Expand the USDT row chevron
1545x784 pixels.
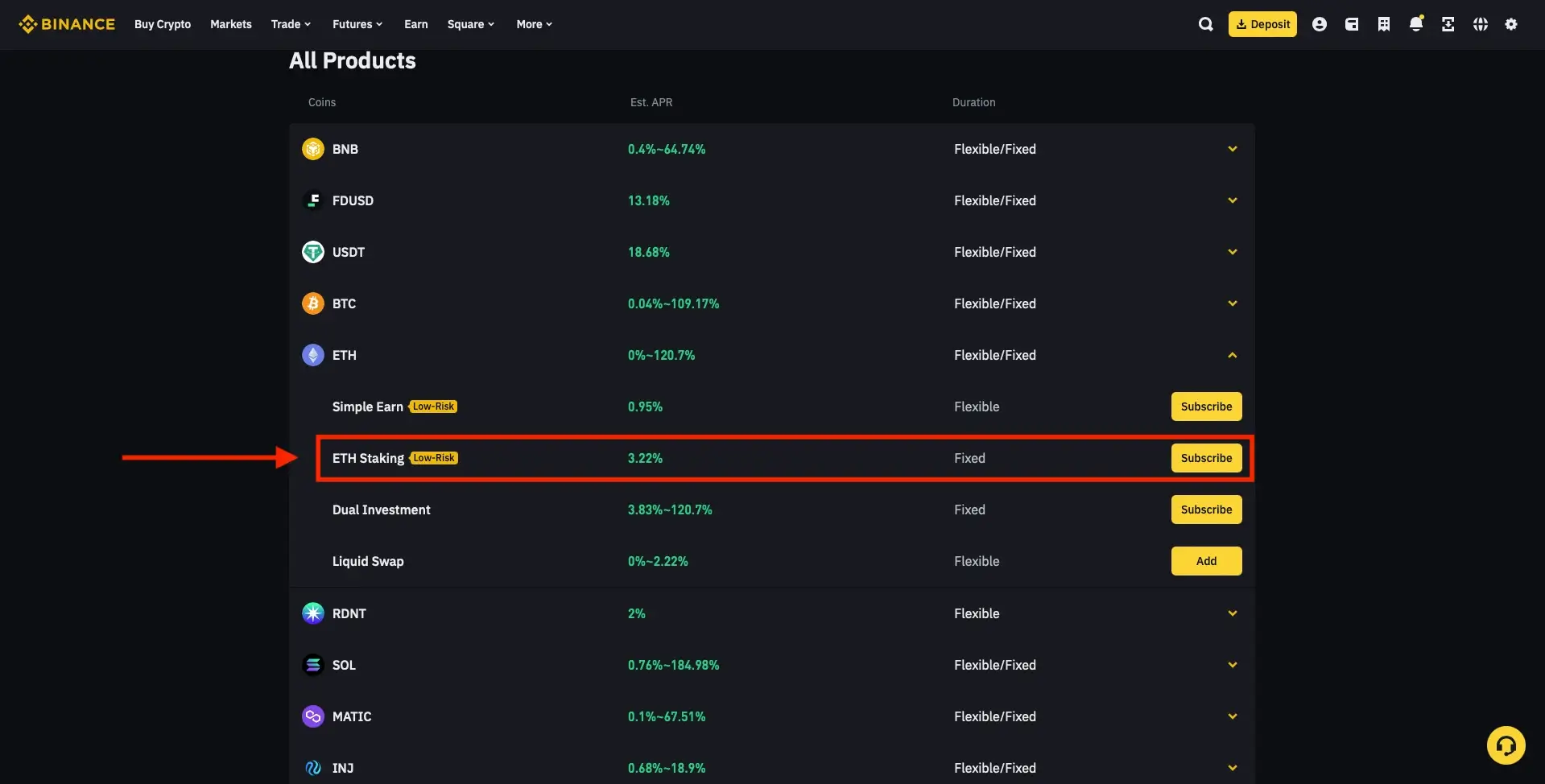click(1233, 252)
